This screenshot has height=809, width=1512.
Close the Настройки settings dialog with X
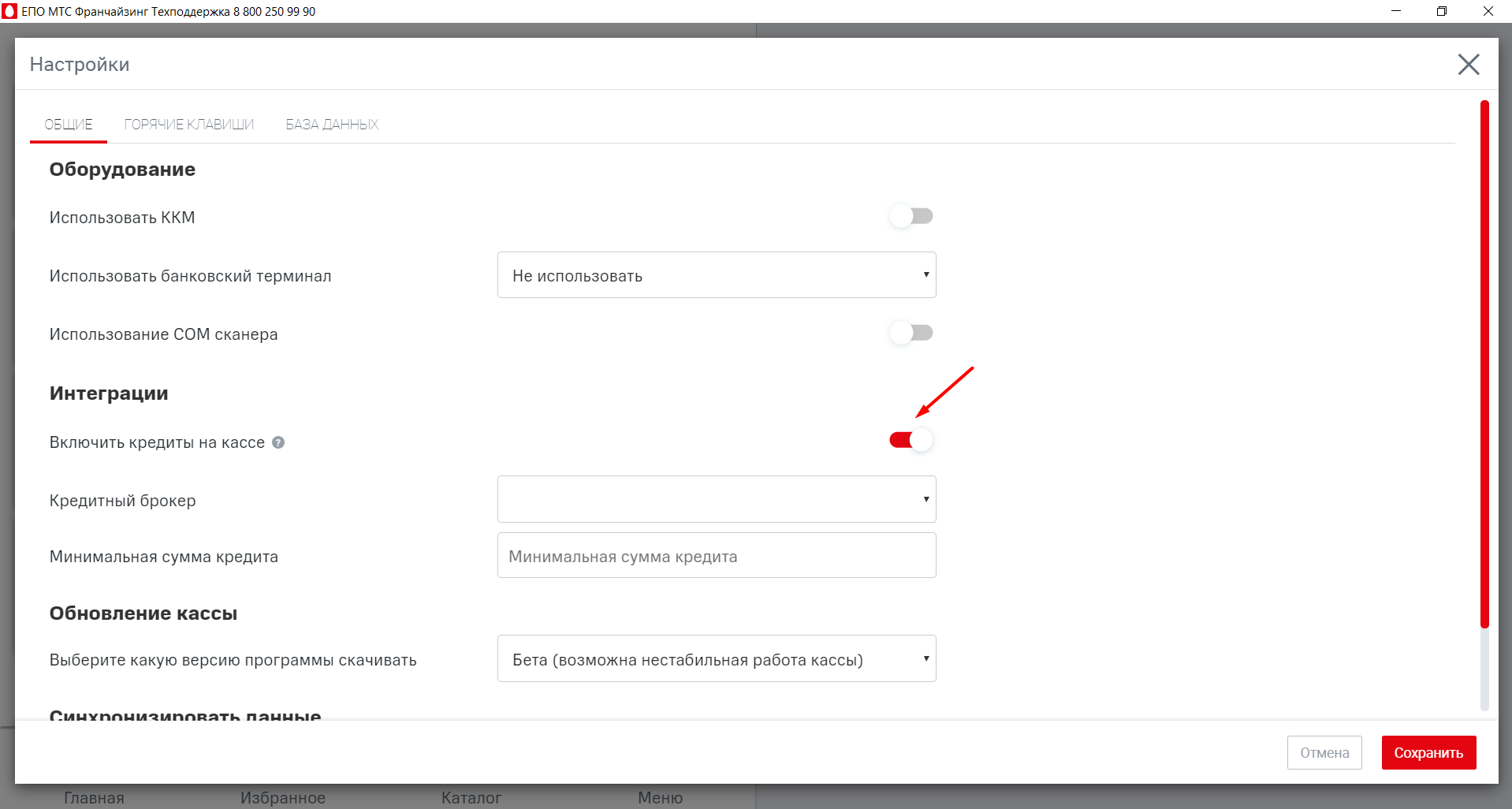coord(1468,64)
